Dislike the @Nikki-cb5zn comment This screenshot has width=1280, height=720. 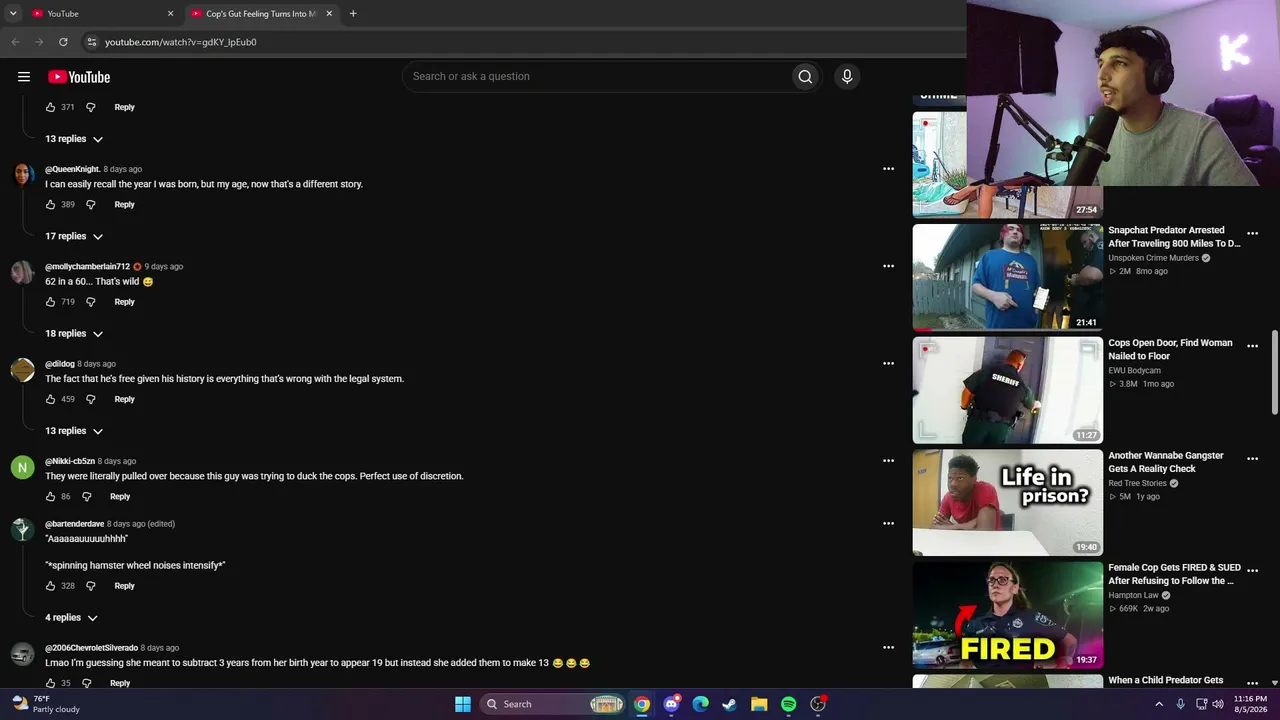pos(86,497)
